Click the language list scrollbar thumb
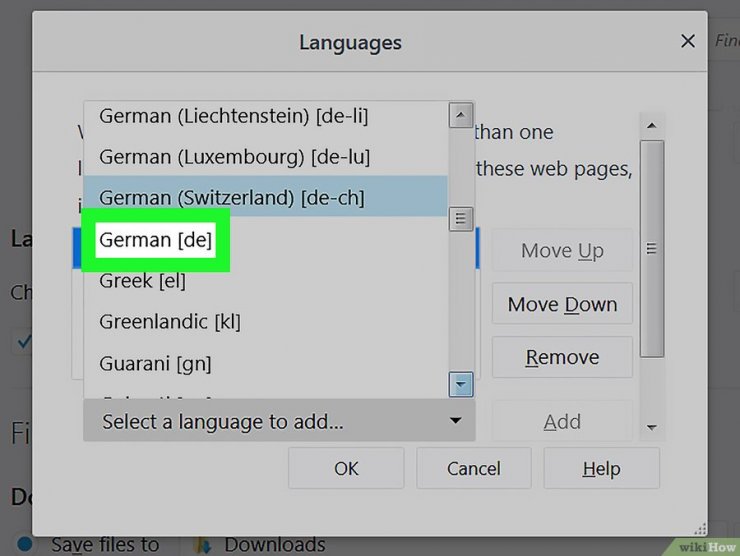Screen dimensions: 740x556 [460, 217]
